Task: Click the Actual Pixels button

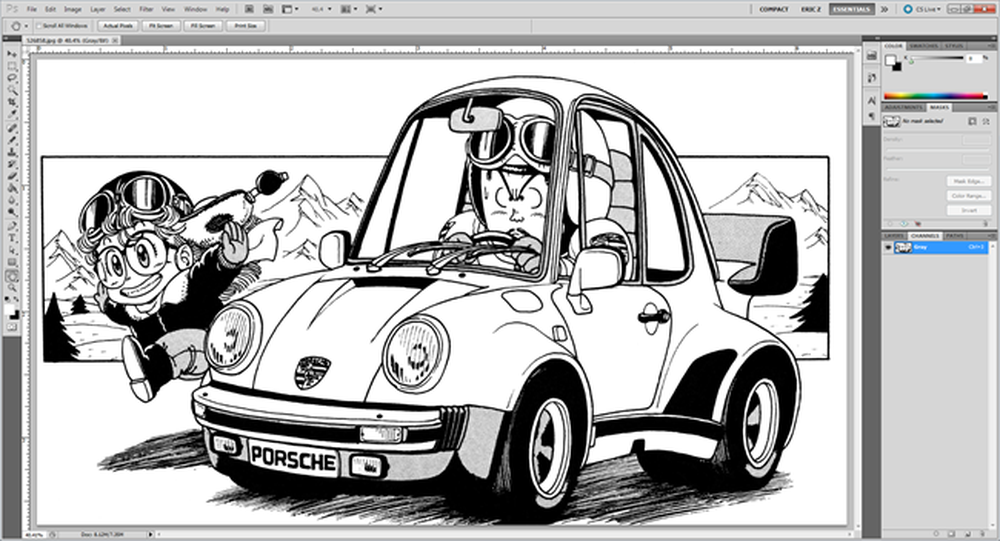Action: tap(118, 26)
